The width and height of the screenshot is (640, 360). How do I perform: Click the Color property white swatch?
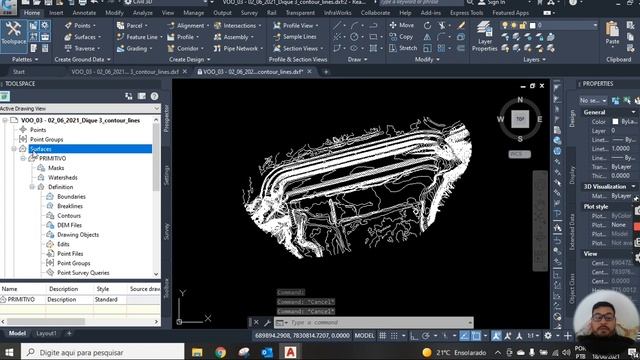click(615, 122)
